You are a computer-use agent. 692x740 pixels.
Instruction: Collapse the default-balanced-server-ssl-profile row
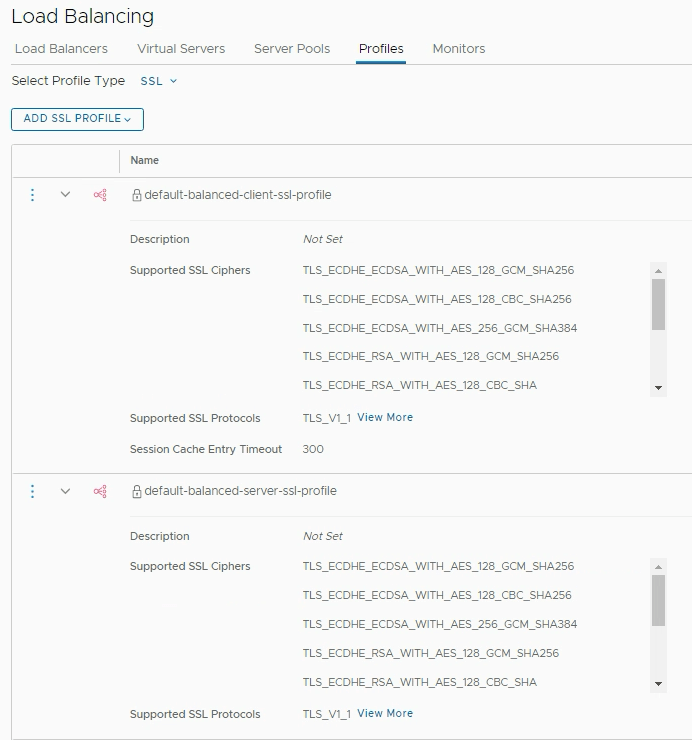pos(66,491)
